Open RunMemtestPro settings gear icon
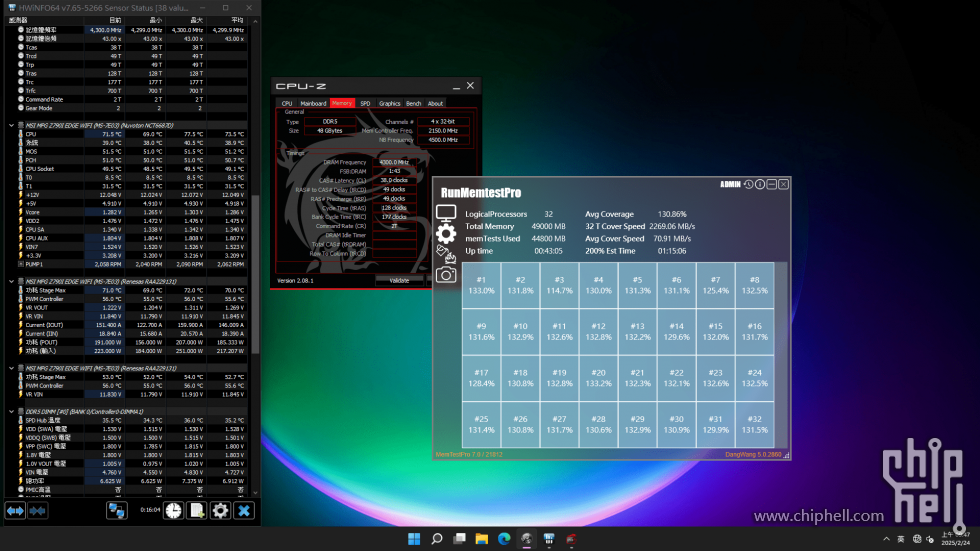Image resolution: width=980 pixels, height=551 pixels. 446,234
